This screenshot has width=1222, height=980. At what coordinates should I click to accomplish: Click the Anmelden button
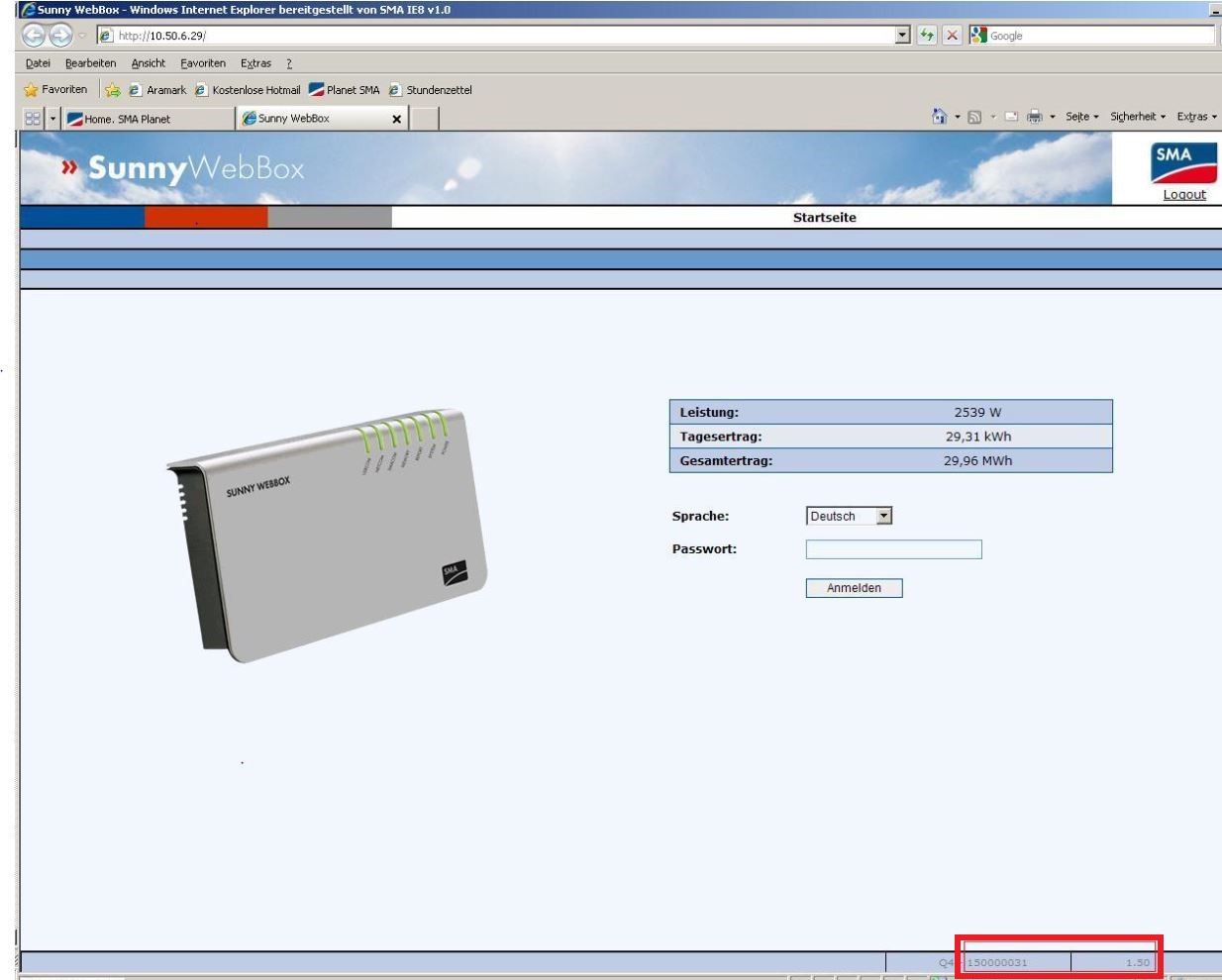[x=854, y=588]
